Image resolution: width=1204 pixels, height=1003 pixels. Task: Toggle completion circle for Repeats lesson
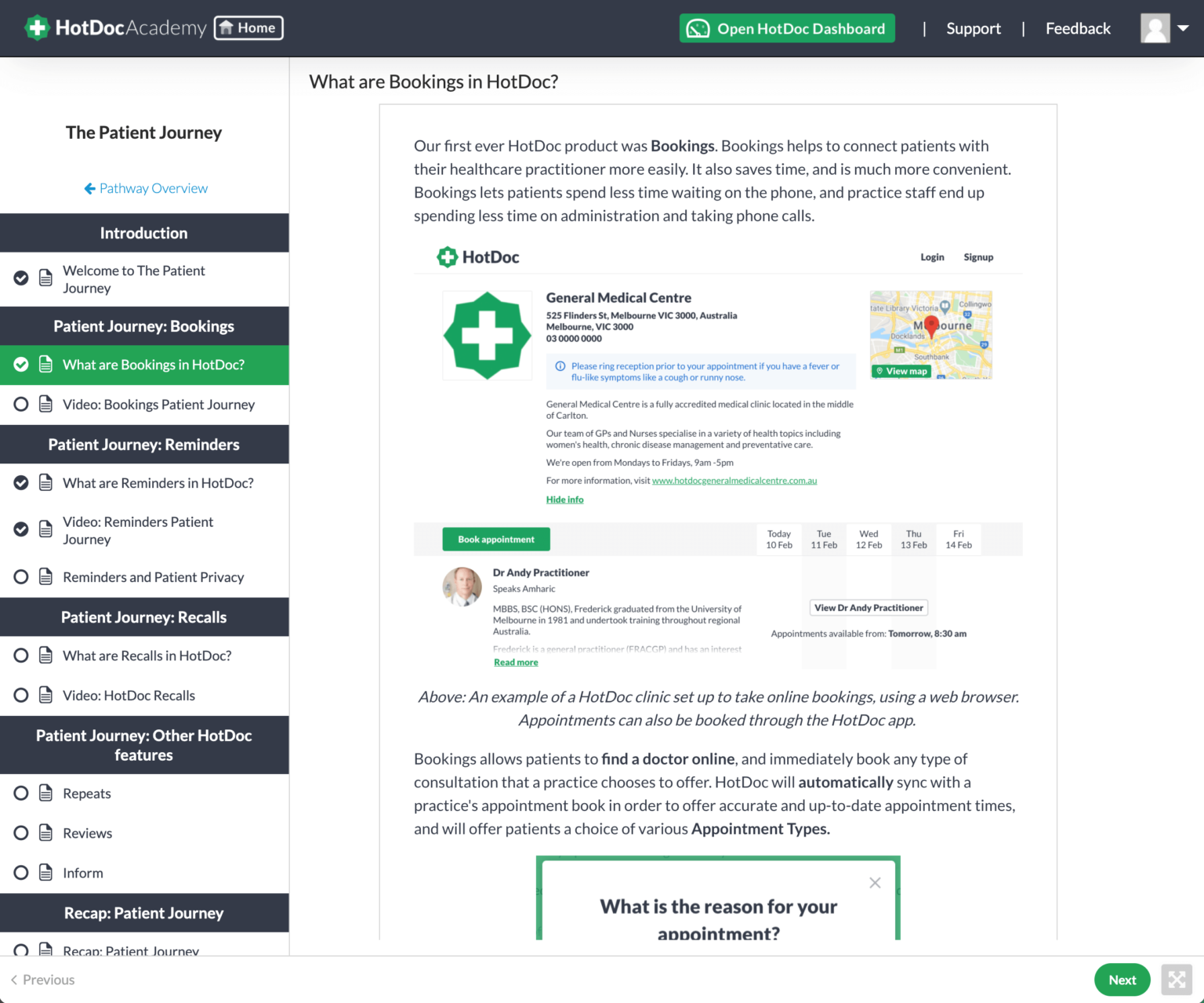click(21, 793)
